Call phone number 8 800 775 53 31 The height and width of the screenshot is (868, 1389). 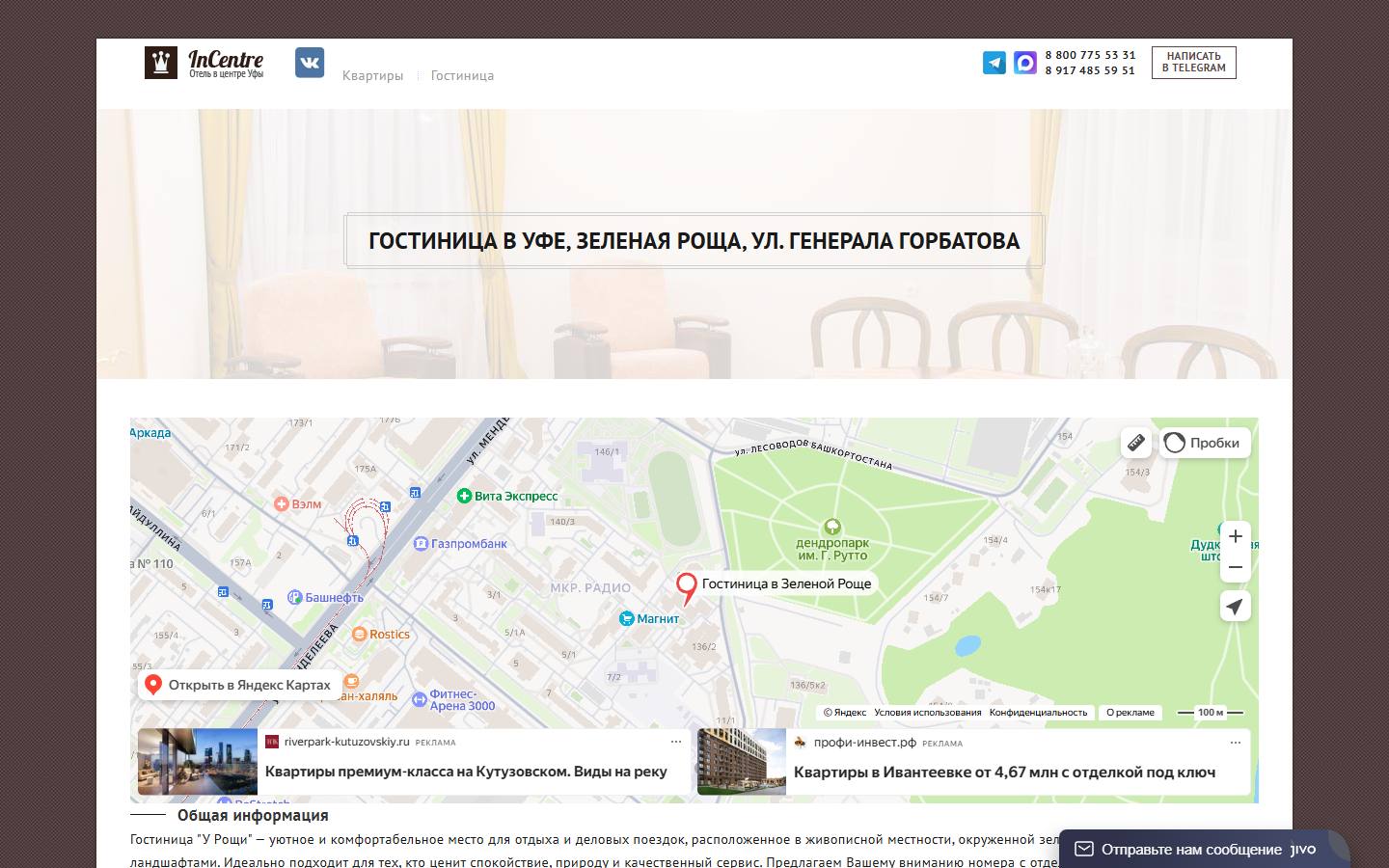(x=1090, y=55)
